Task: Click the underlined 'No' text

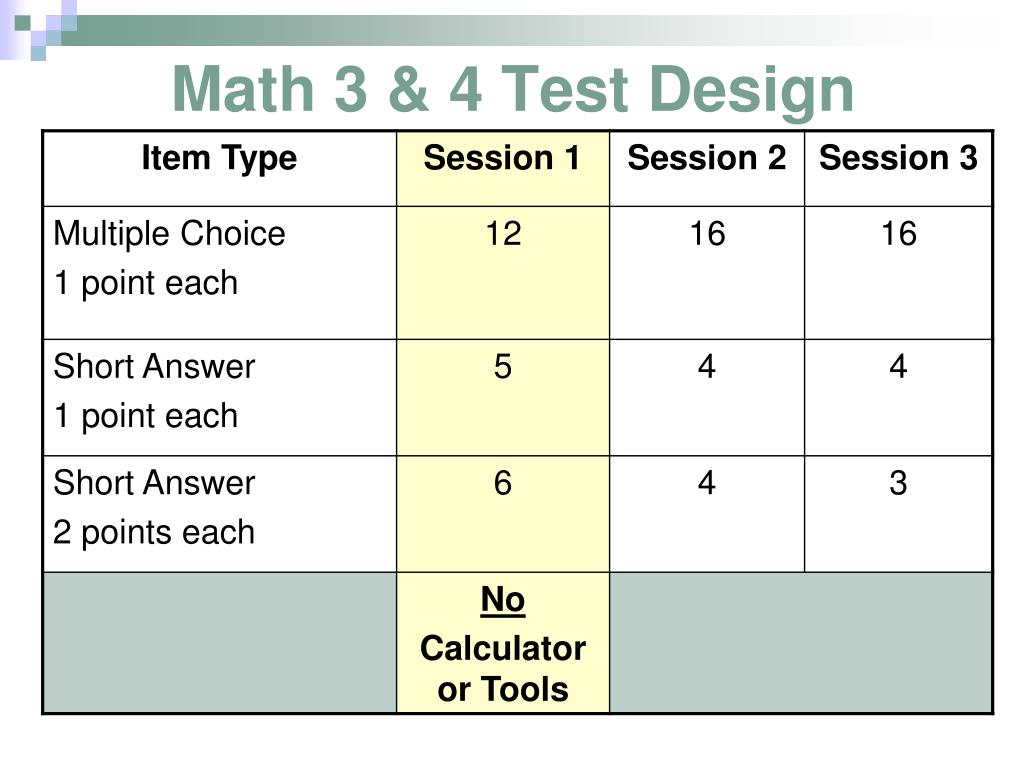Action: coord(503,600)
